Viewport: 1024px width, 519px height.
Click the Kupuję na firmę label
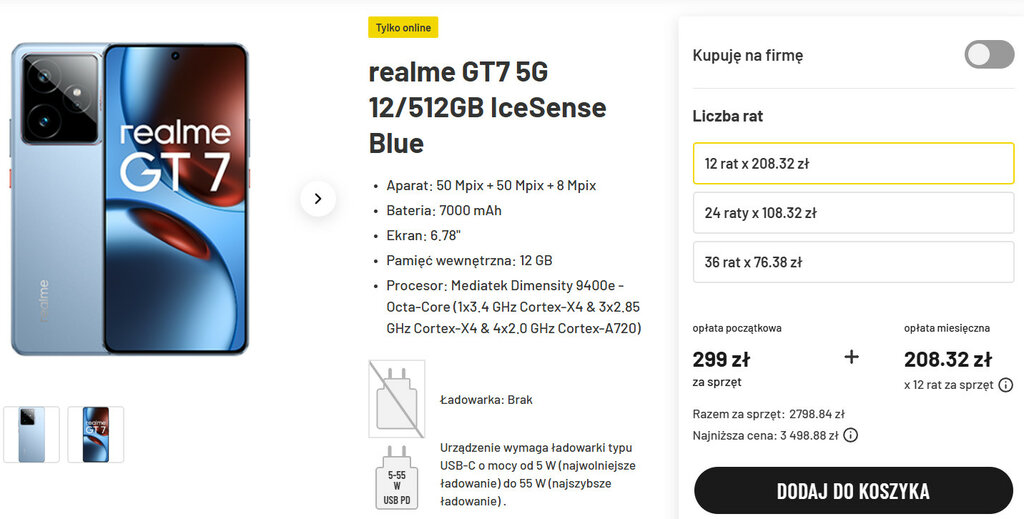747,55
